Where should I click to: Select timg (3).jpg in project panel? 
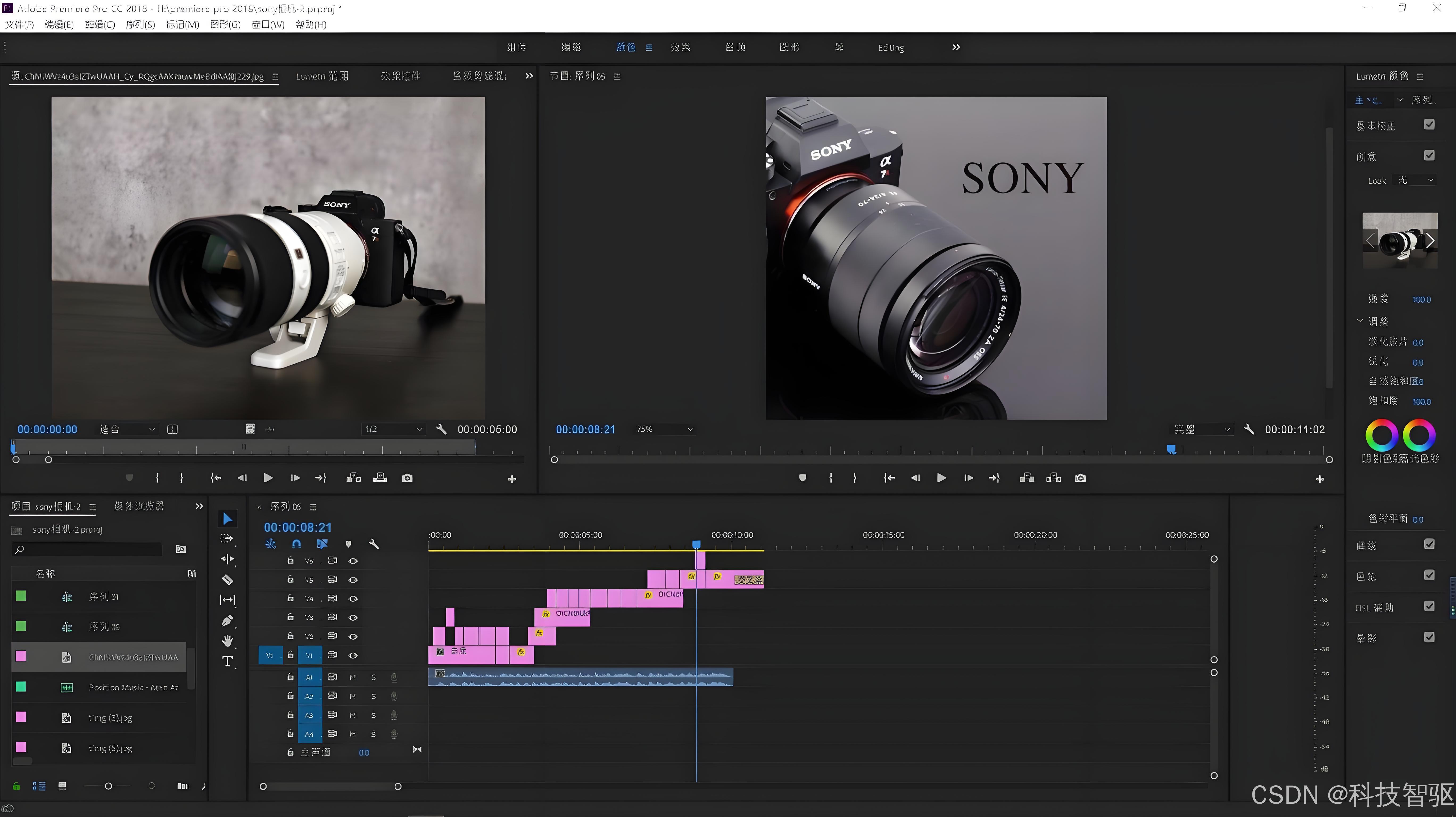(x=110, y=718)
